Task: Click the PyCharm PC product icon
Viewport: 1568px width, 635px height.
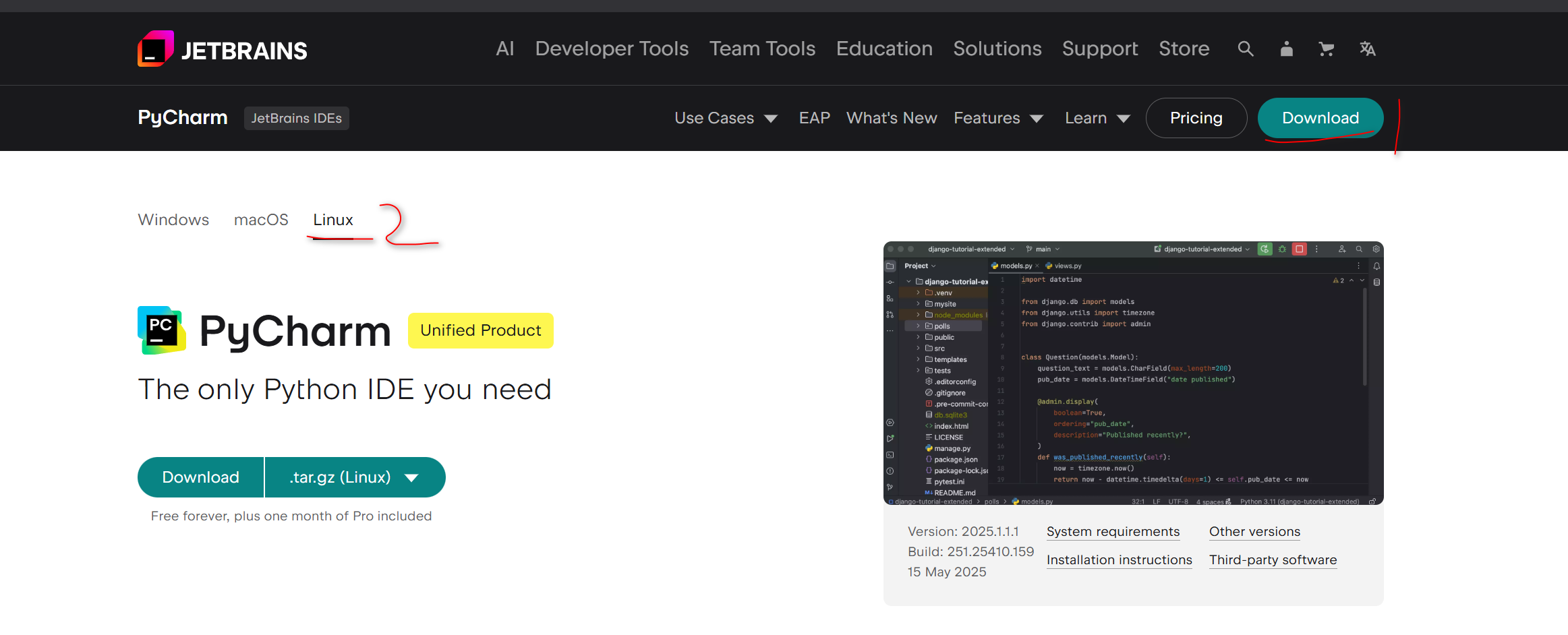Action: [x=162, y=330]
